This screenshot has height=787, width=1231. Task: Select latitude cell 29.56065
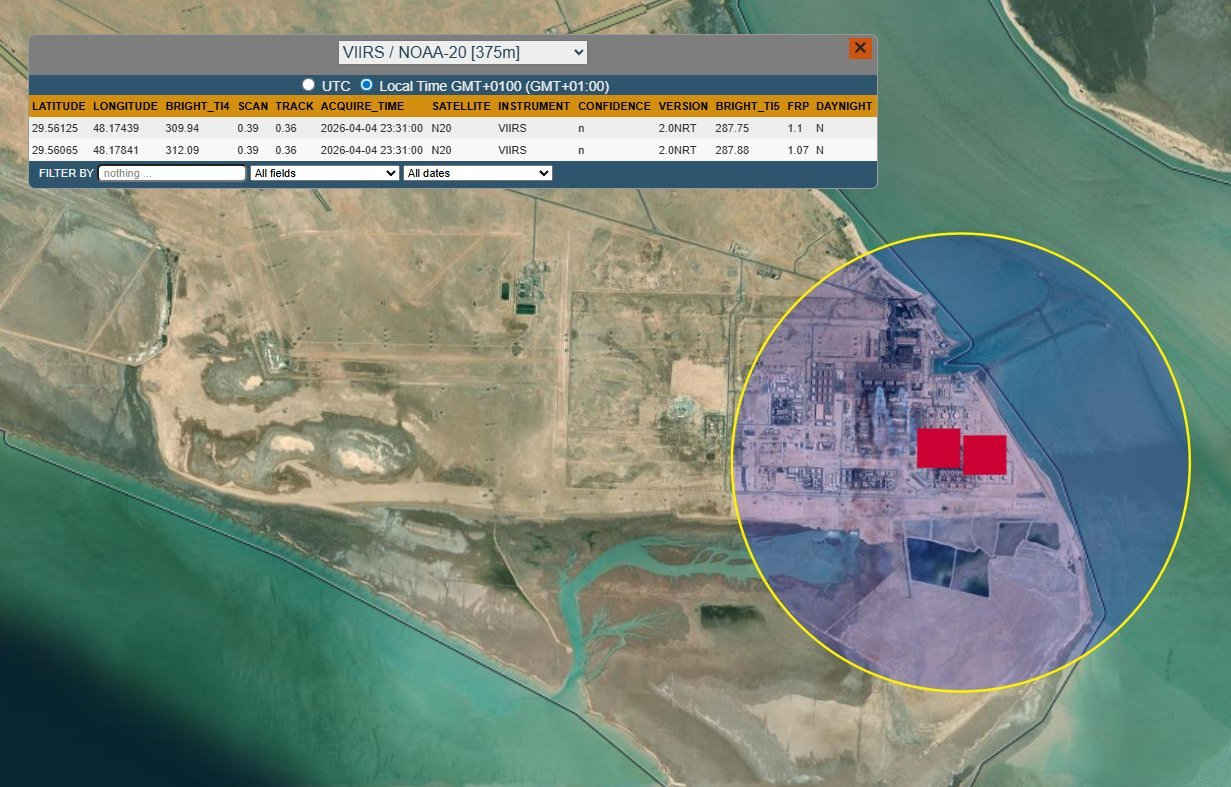coord(55,150)
